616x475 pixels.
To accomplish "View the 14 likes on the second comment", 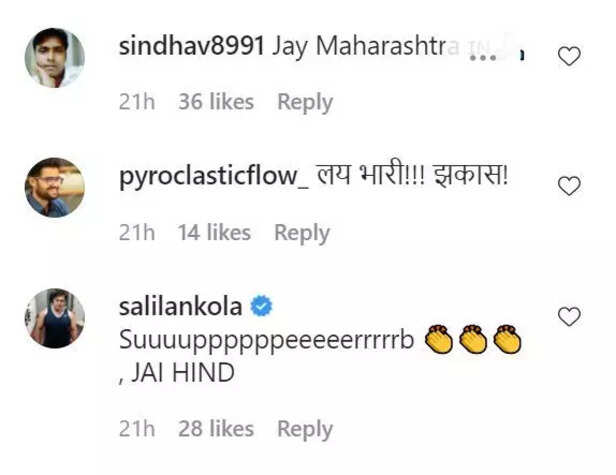I will pyautogui.click(x=214, y=232).
